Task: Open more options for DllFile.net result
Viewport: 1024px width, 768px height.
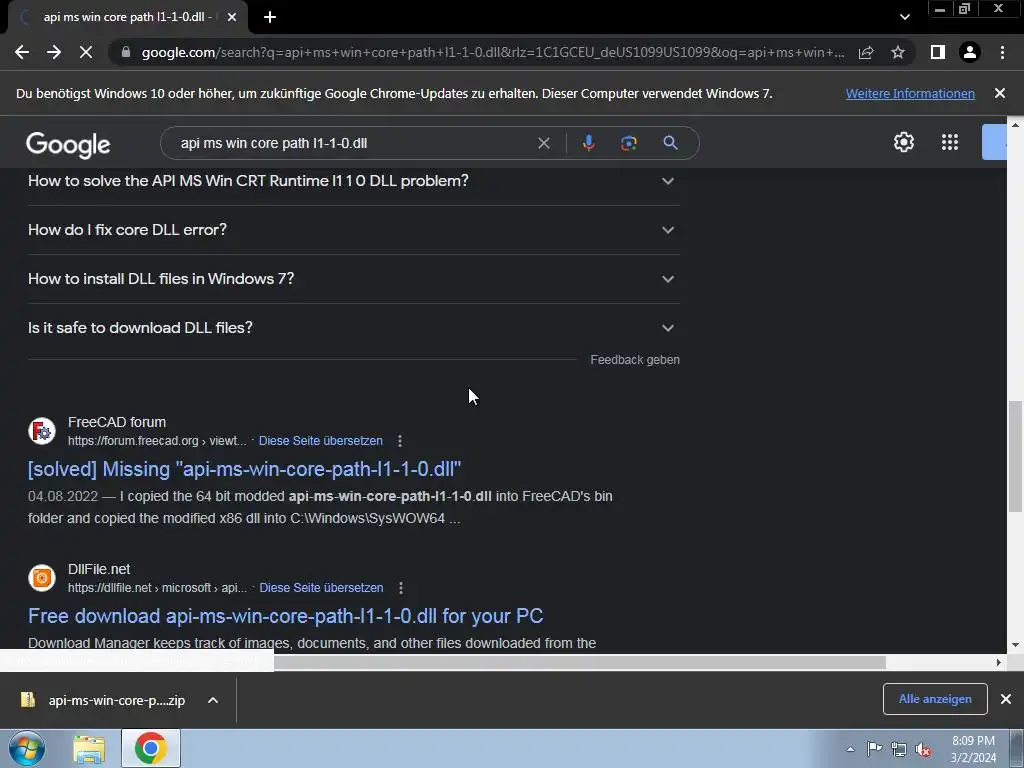Action: pyautogui.click(x=401, y=588)
